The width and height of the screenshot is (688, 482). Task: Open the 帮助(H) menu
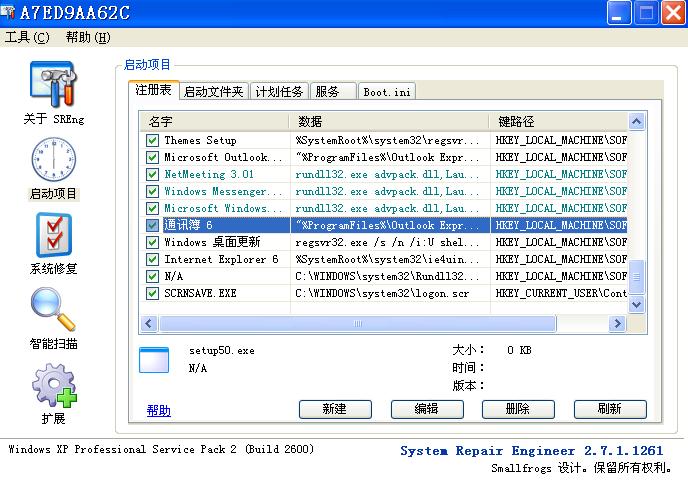click(x=88, y=37)
